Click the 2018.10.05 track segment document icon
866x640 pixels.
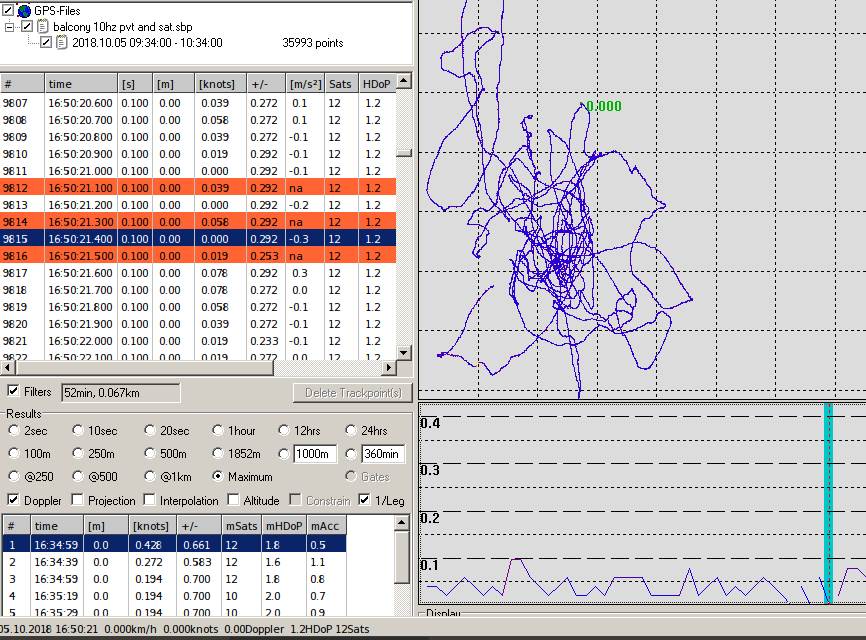point(61,43)
